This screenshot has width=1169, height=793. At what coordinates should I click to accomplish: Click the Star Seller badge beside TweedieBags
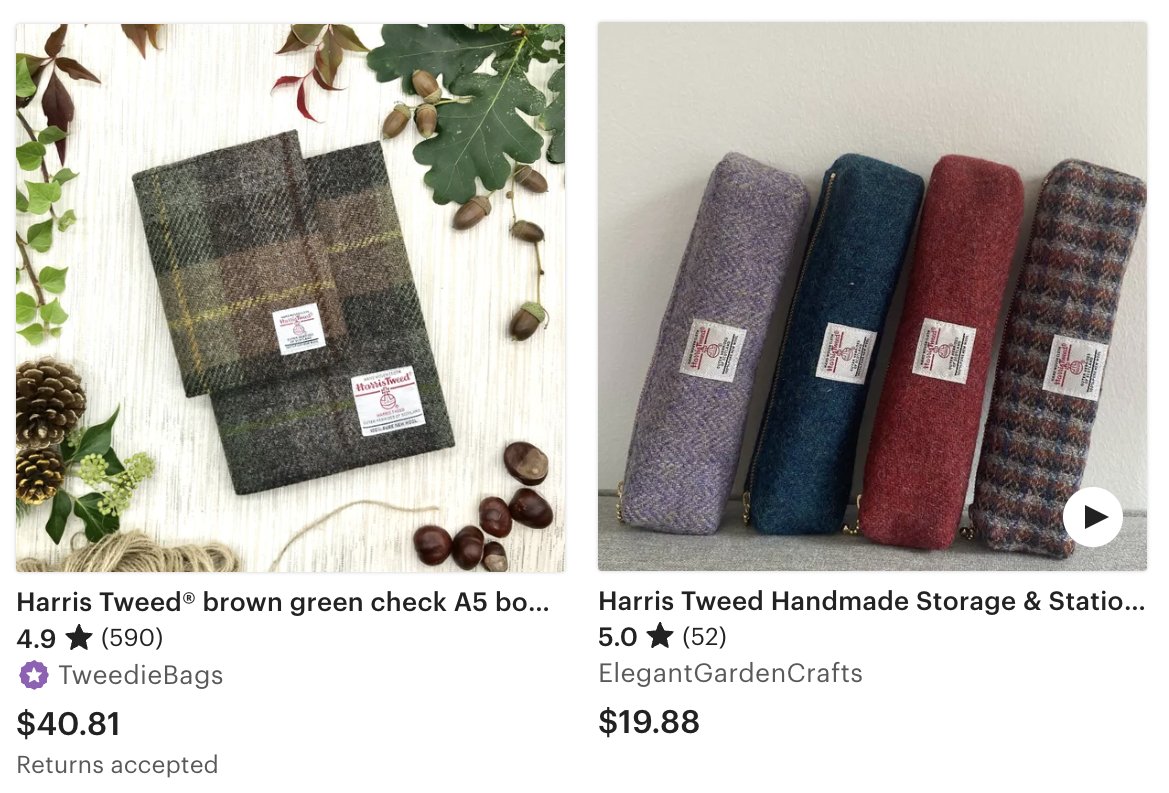click(34, 675)
